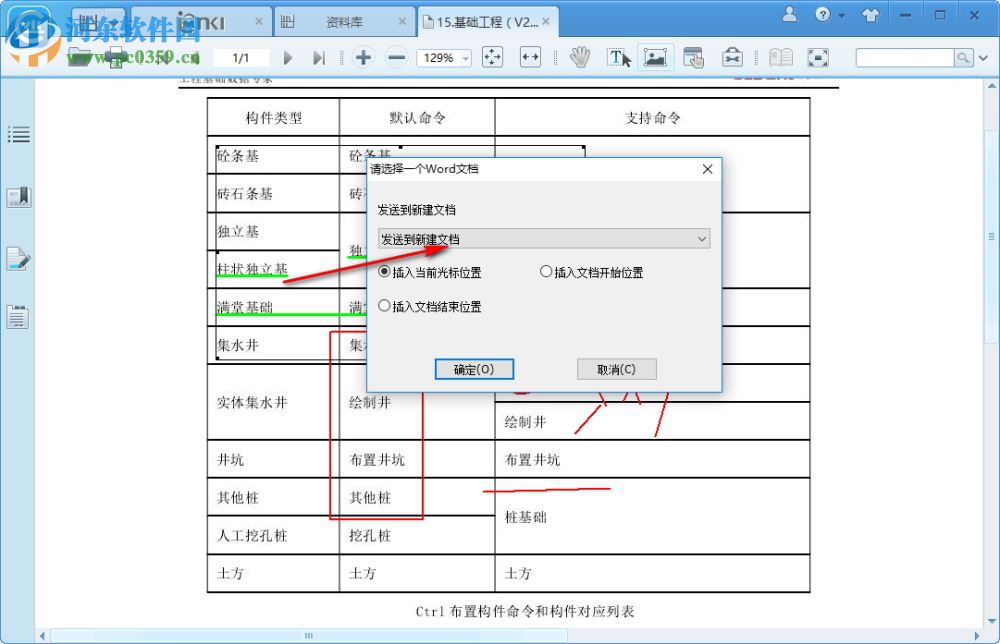
Task: Click the 确定(O) confirm button
Action: tap(474, 368)
